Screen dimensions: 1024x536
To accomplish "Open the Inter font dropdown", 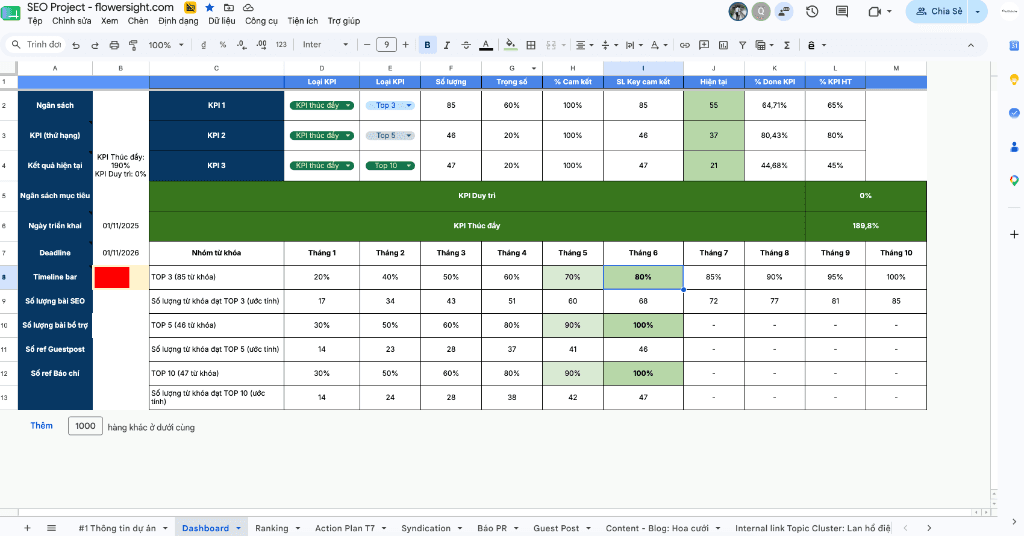I will (x=325, y=44).
